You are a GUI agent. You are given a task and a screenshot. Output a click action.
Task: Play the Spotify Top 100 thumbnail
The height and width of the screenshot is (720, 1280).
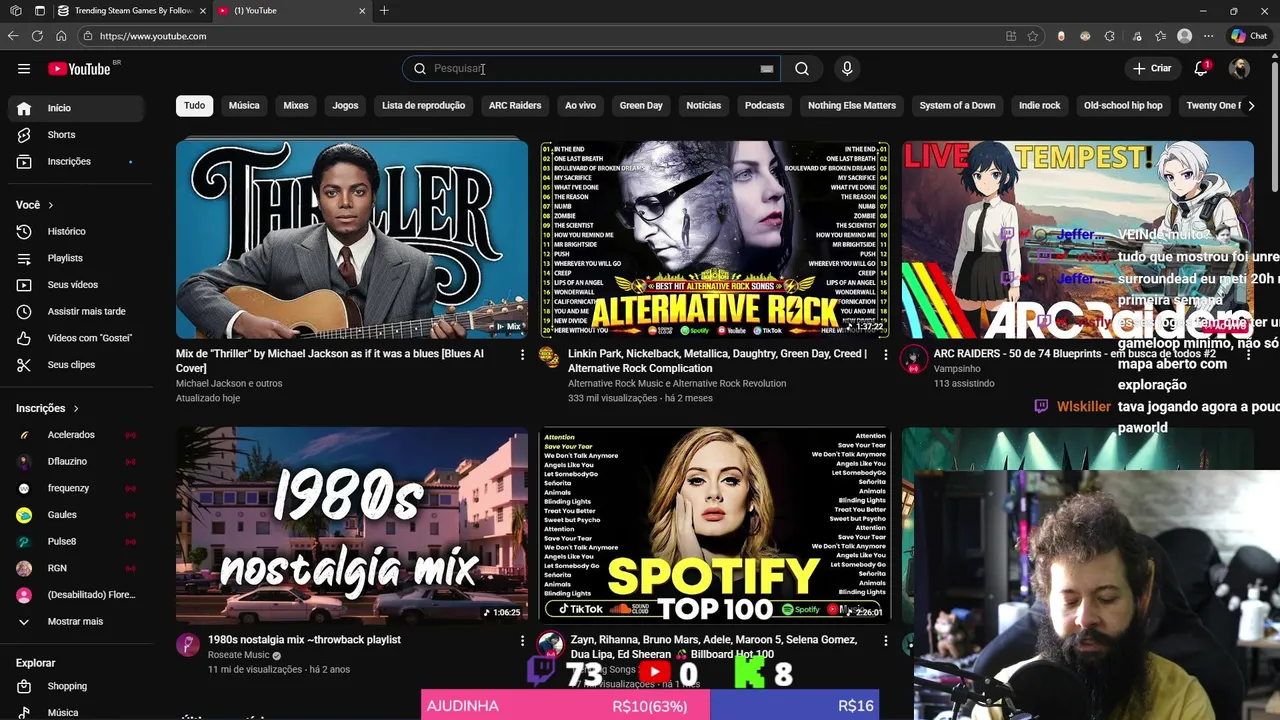[x=715, y=525]
